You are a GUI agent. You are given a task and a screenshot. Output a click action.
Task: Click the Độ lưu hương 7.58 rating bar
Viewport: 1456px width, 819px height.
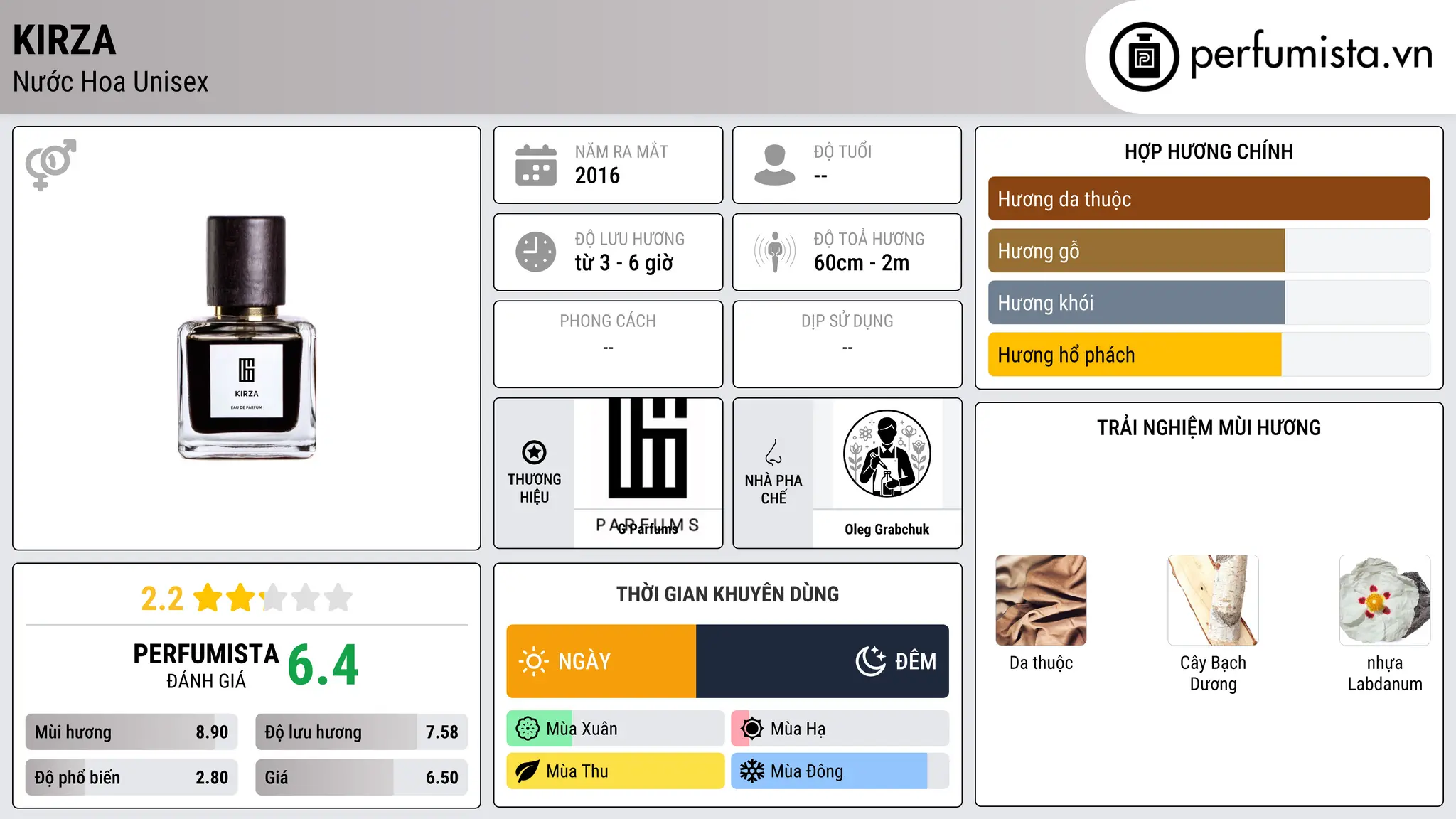361,732
